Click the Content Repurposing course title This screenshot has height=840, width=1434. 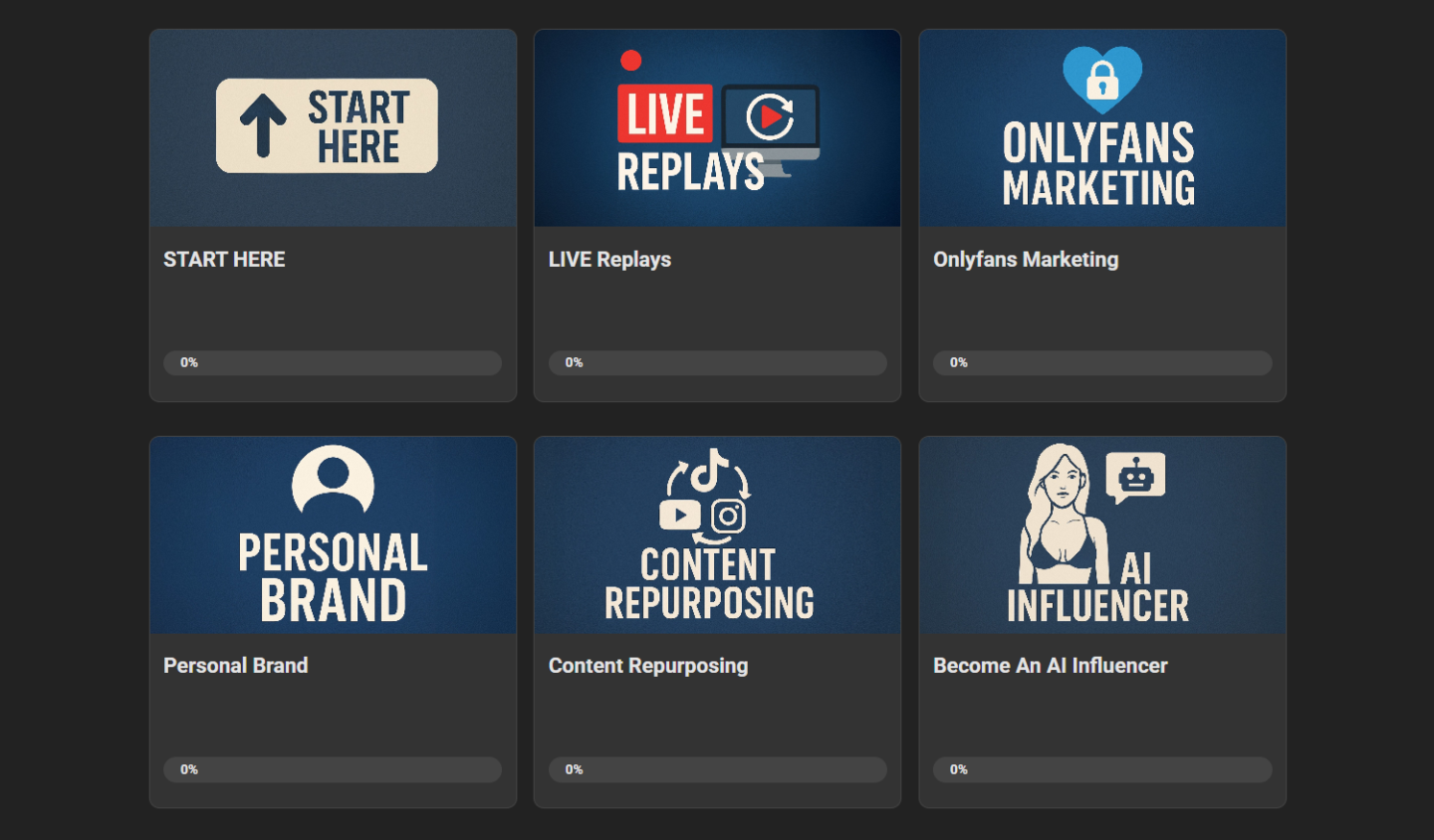tap(648, 666)
